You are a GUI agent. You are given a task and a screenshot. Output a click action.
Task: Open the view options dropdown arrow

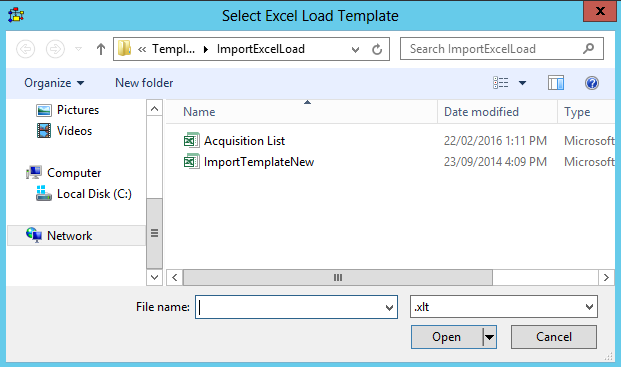pos(522,83)
